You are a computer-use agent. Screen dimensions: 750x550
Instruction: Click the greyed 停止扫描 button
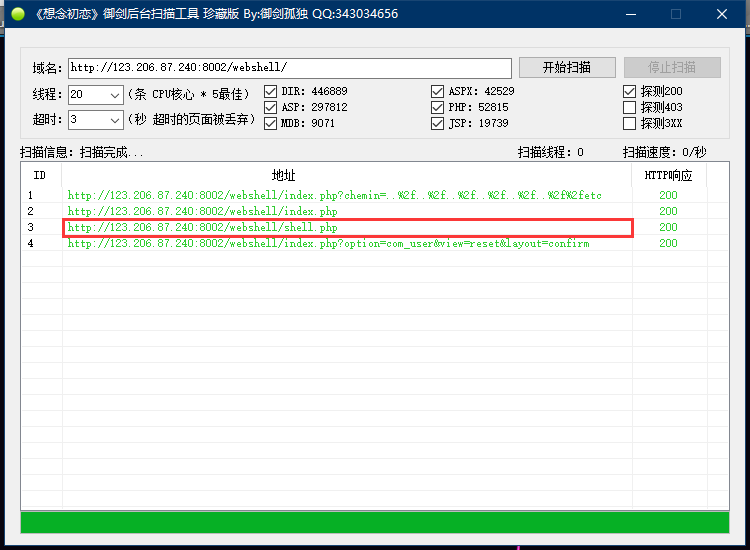tap(672, 67)
